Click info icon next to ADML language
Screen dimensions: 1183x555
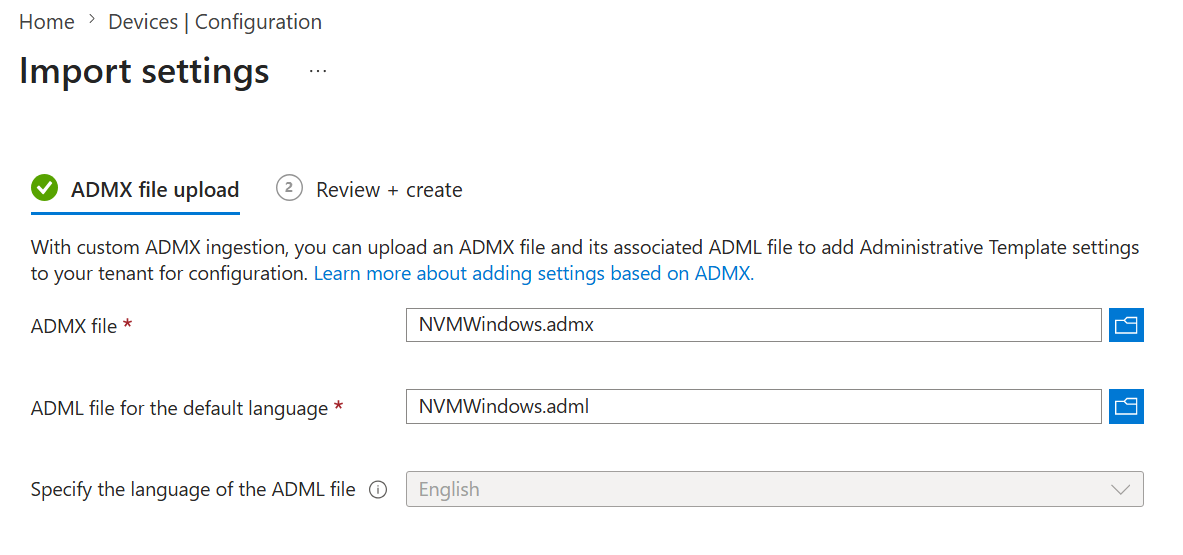377,490
